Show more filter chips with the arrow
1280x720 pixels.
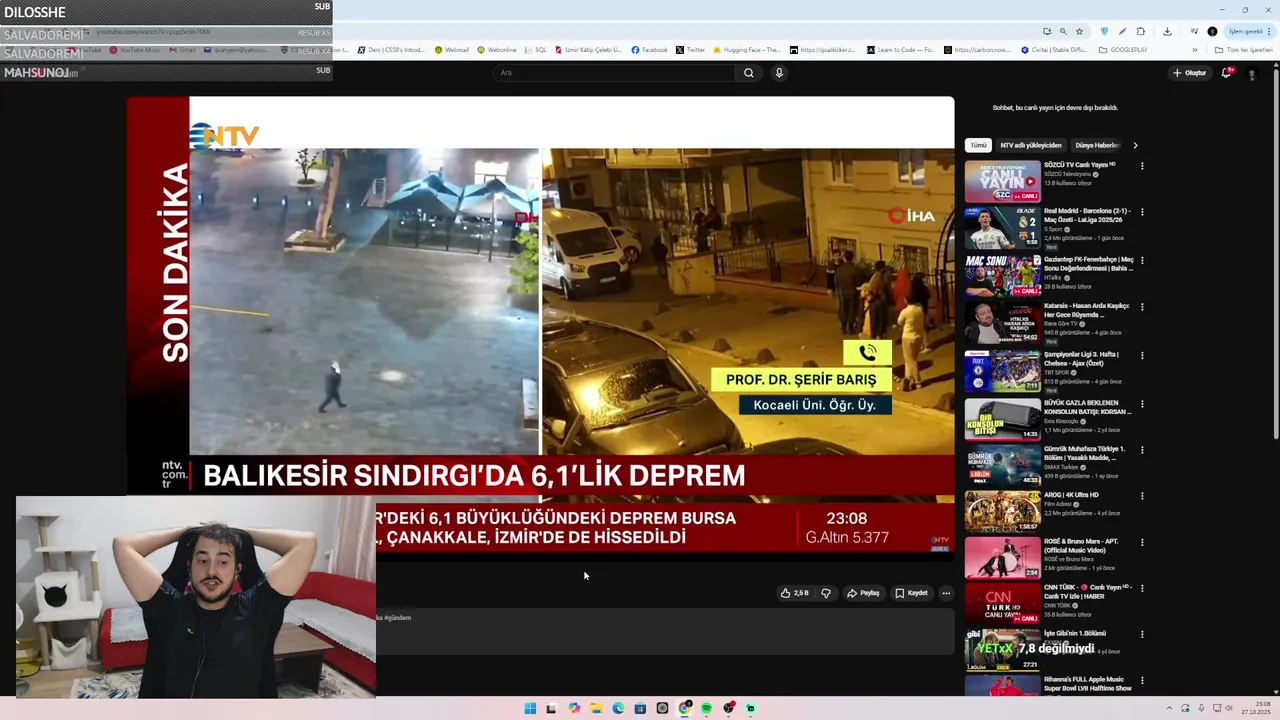pos(1135,145)
